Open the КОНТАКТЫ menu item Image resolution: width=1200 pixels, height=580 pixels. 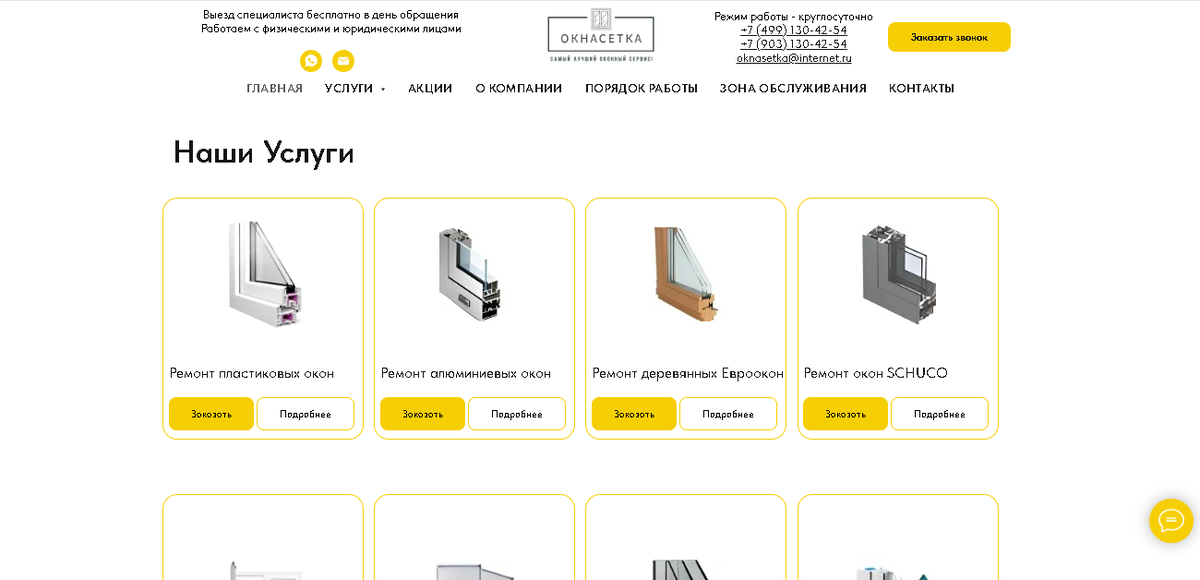922,88
